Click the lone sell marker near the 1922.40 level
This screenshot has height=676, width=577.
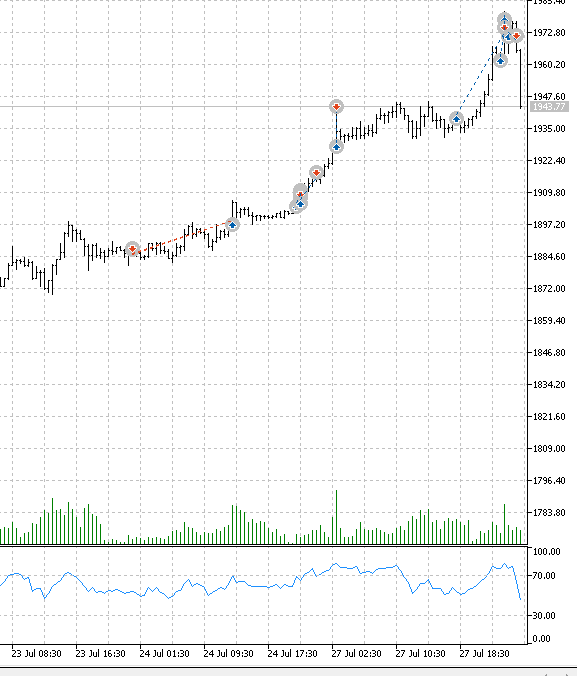(x=316, y=173)
